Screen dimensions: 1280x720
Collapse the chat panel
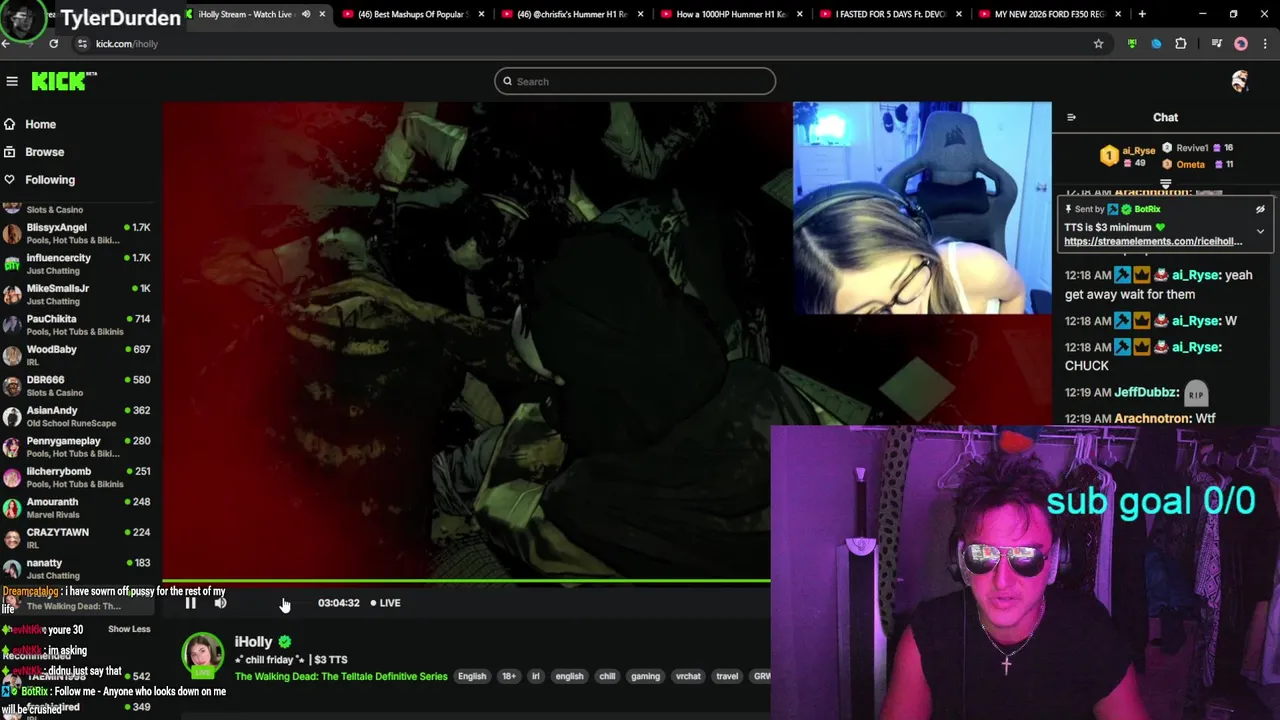(1071, 117)
